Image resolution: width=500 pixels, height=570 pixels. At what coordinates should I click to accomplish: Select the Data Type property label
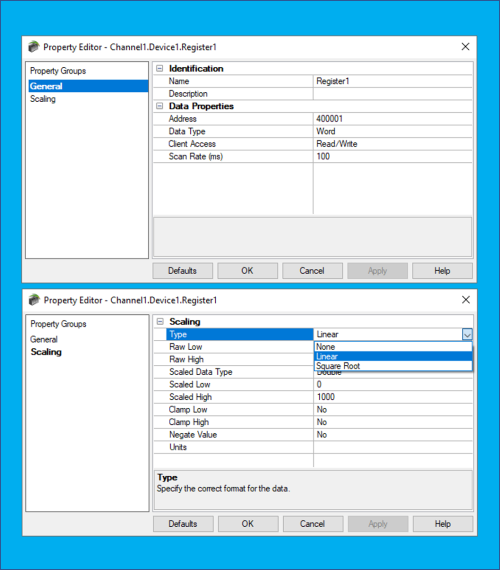[x=187, y=131]
